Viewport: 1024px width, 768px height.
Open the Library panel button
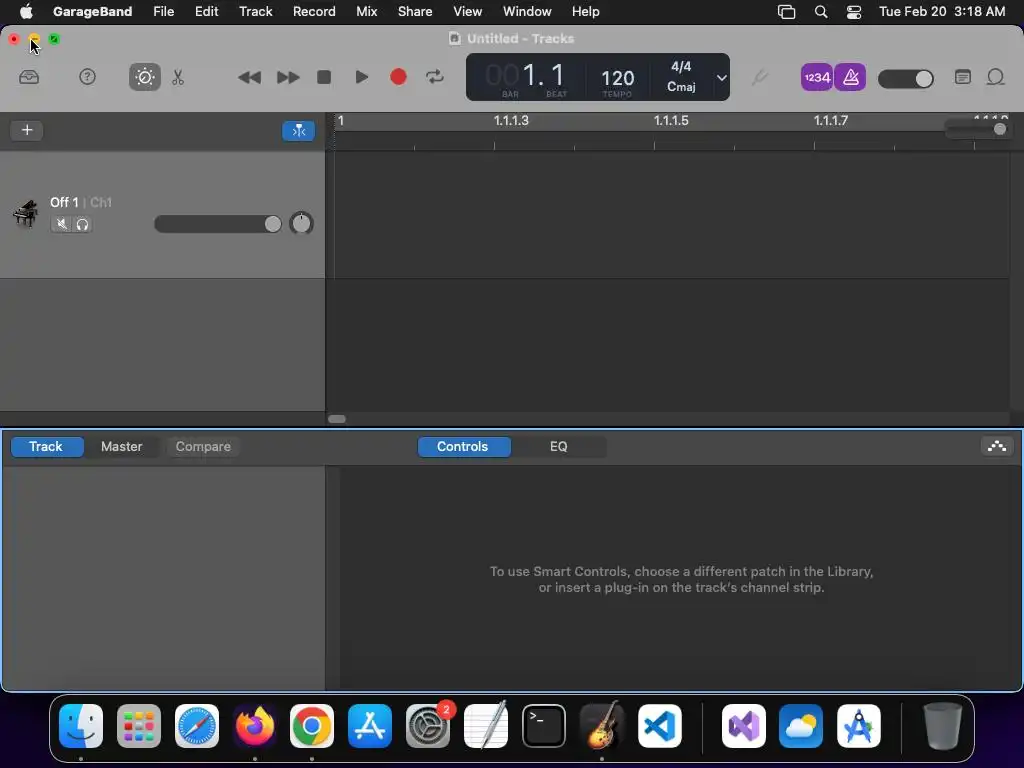pyautogui.click(x=29, y=77)
